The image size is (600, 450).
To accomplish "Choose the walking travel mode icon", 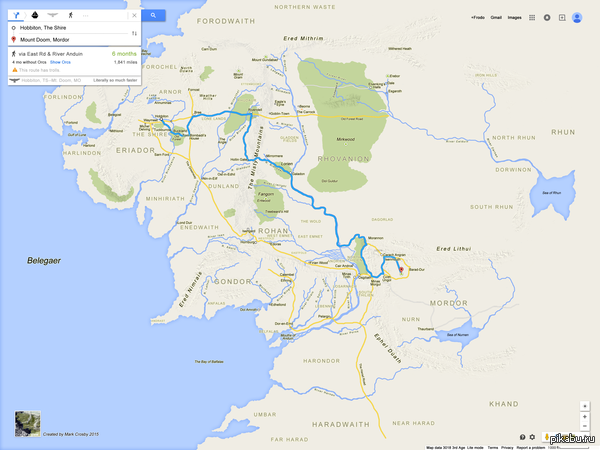I will [x=70, y=15].
